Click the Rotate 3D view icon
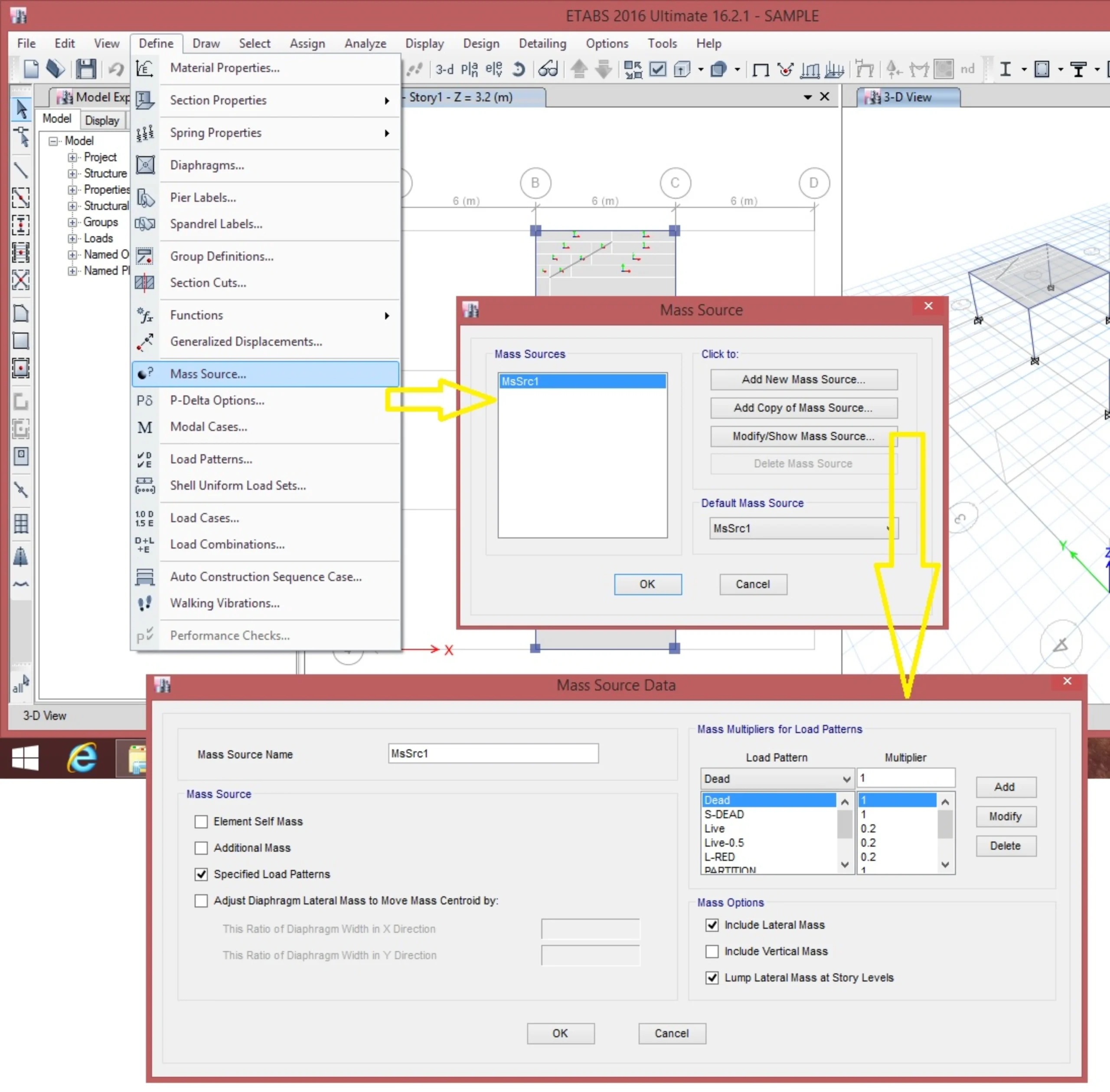 [x=518, y=69]
